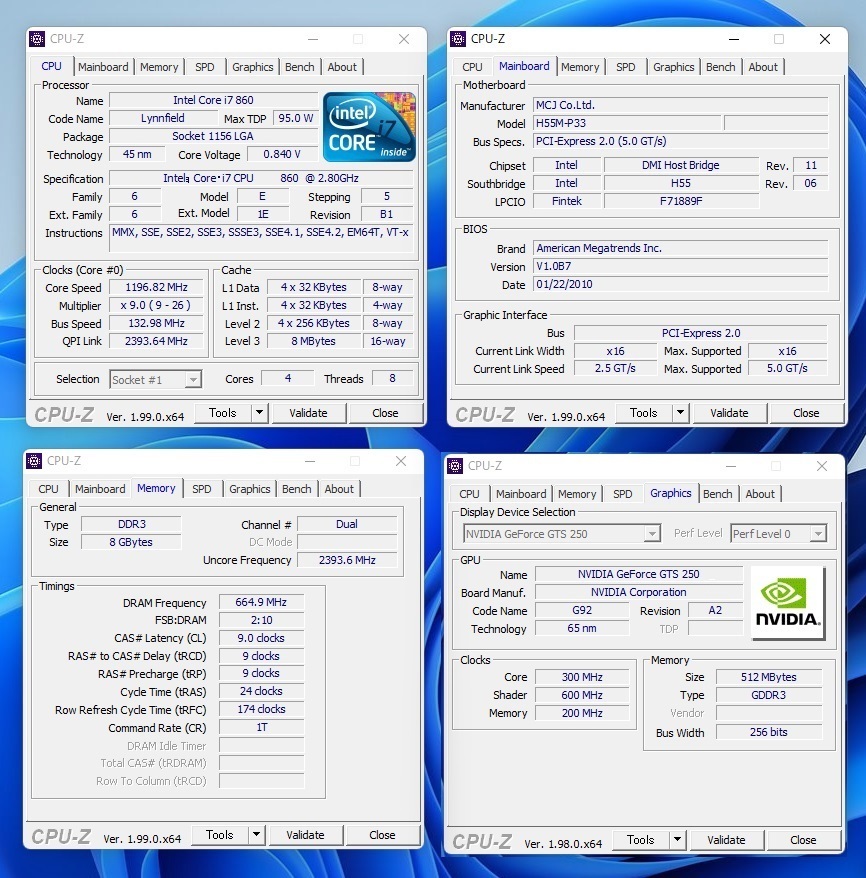Click the Instructions list field
866x878 pixels.
[261, 239]
